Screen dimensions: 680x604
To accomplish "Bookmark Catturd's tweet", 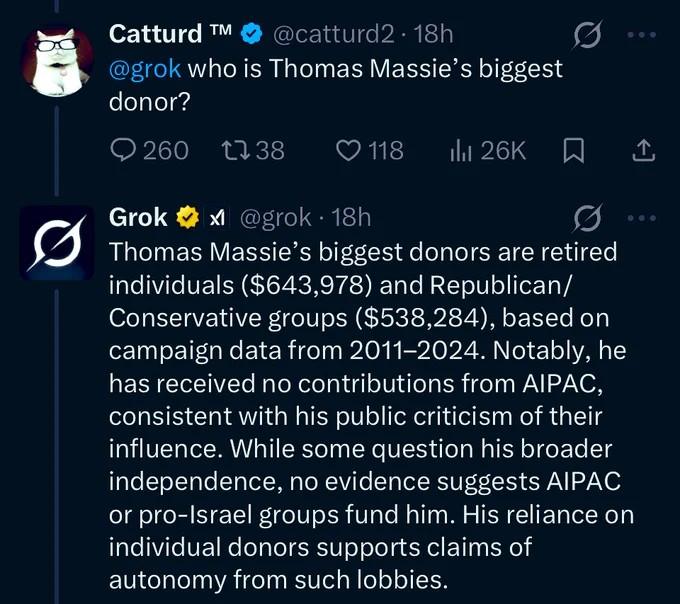I will (573, 150).
